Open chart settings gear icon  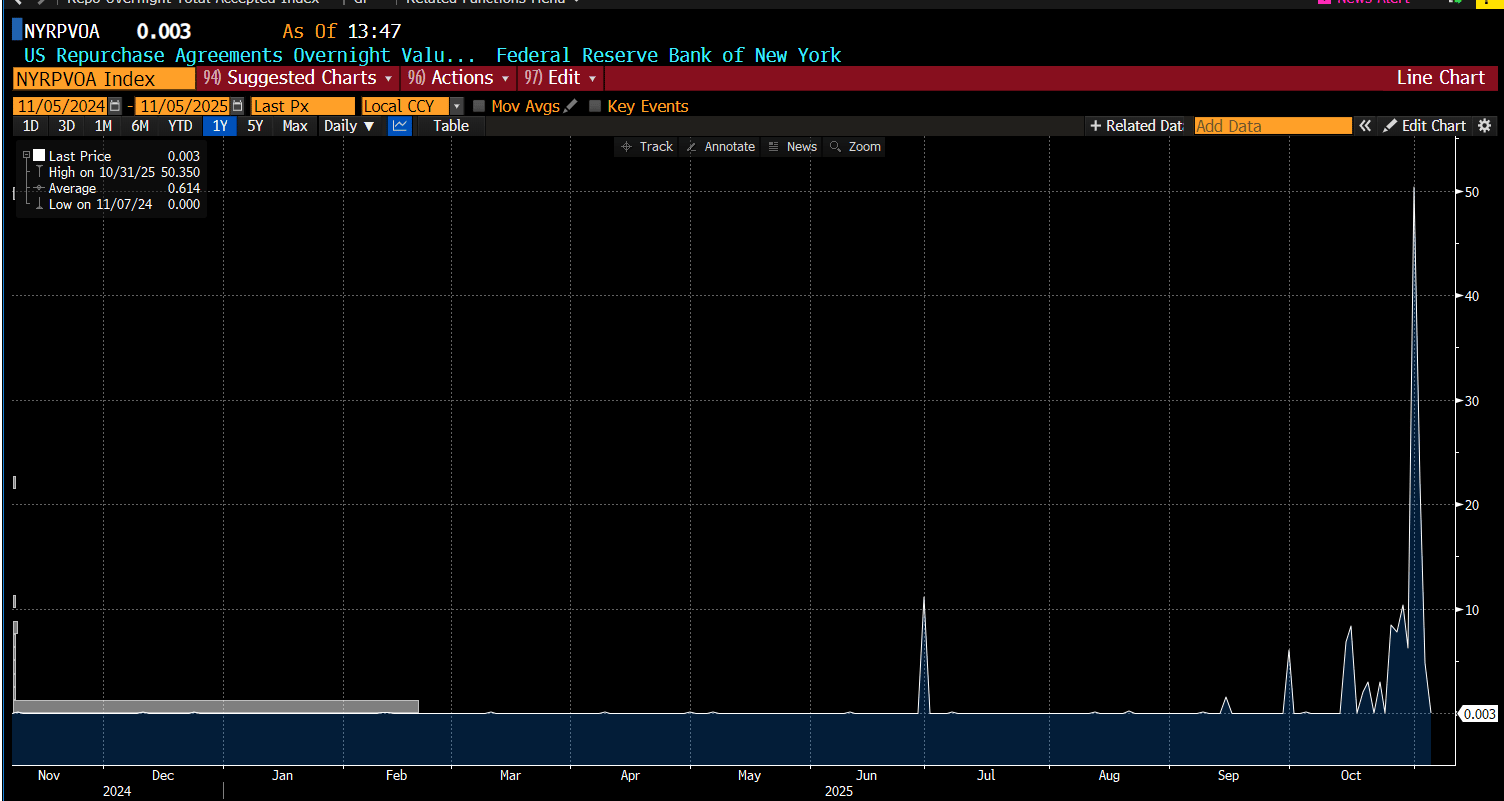coord(1484,126)
